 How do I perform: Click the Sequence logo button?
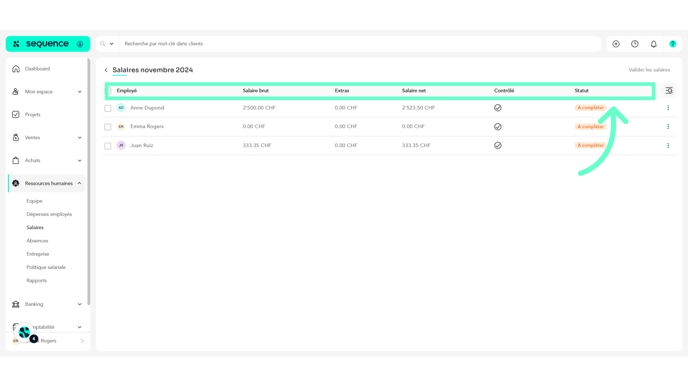tap(48, 44)
